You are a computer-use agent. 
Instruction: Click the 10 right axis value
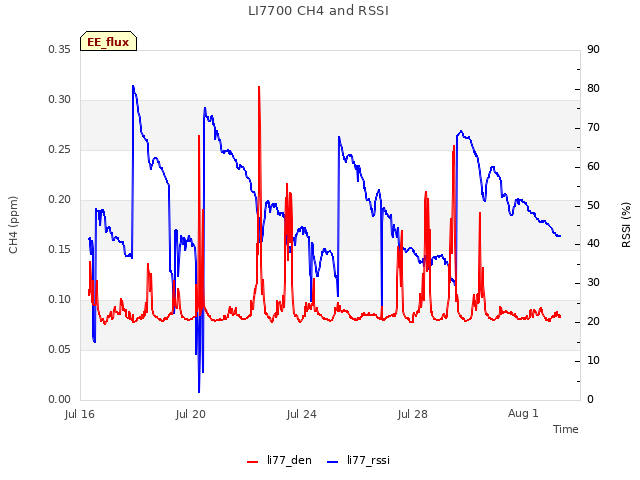coord(593,360)
